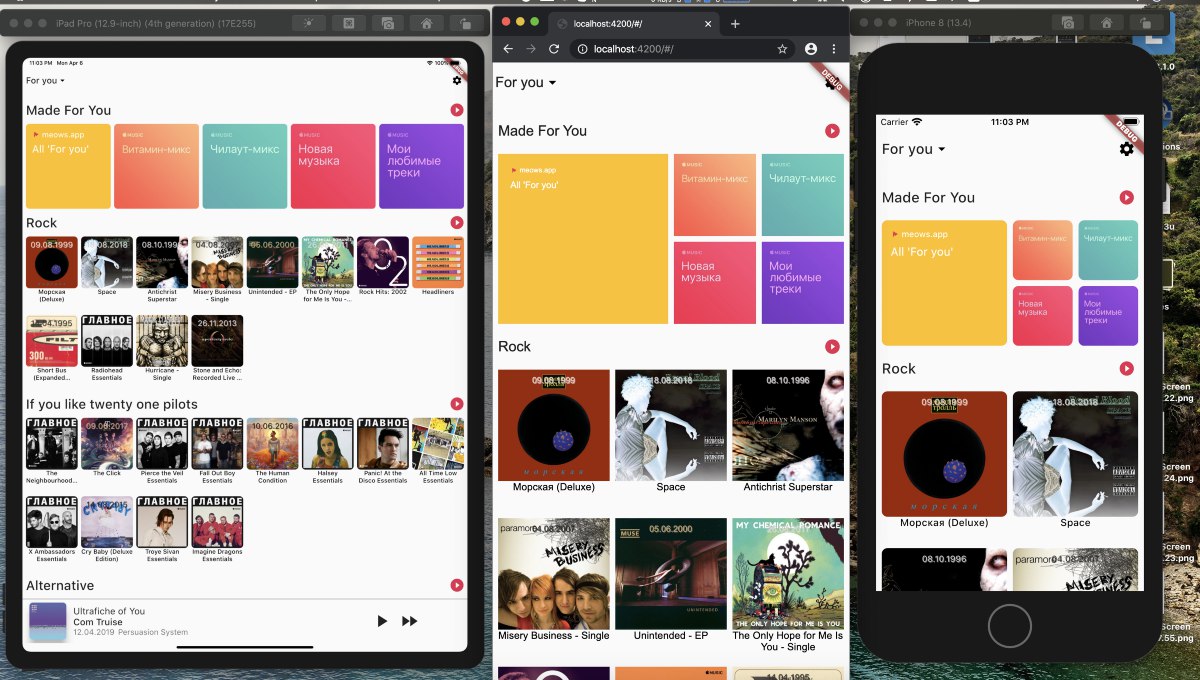
Task: Go Home in iPad simulator toolbar
Action: point(427,23)
